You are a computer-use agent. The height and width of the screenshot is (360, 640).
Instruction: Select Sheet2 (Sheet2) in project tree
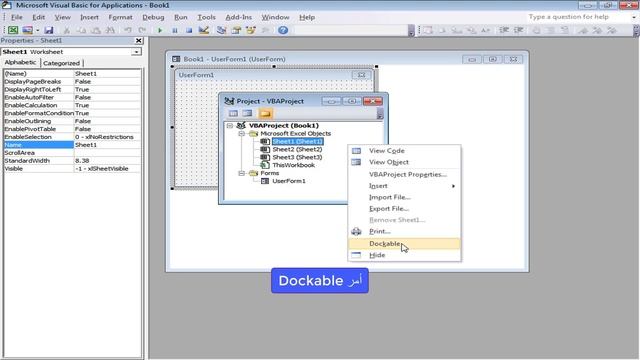297,149
